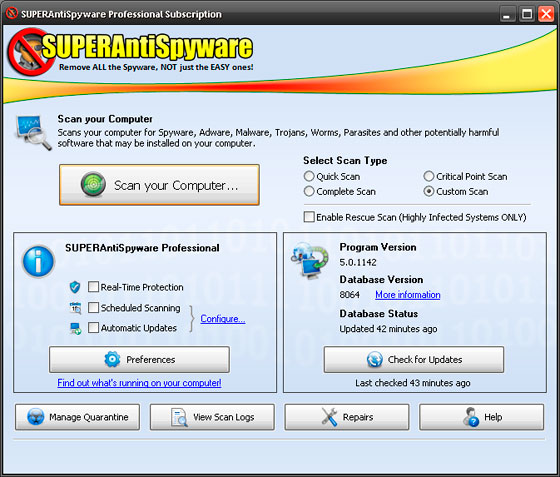Screen dimensions: 560x477
Task: Toggle Real-Time Protection checkbox
Action: (94, 287)
